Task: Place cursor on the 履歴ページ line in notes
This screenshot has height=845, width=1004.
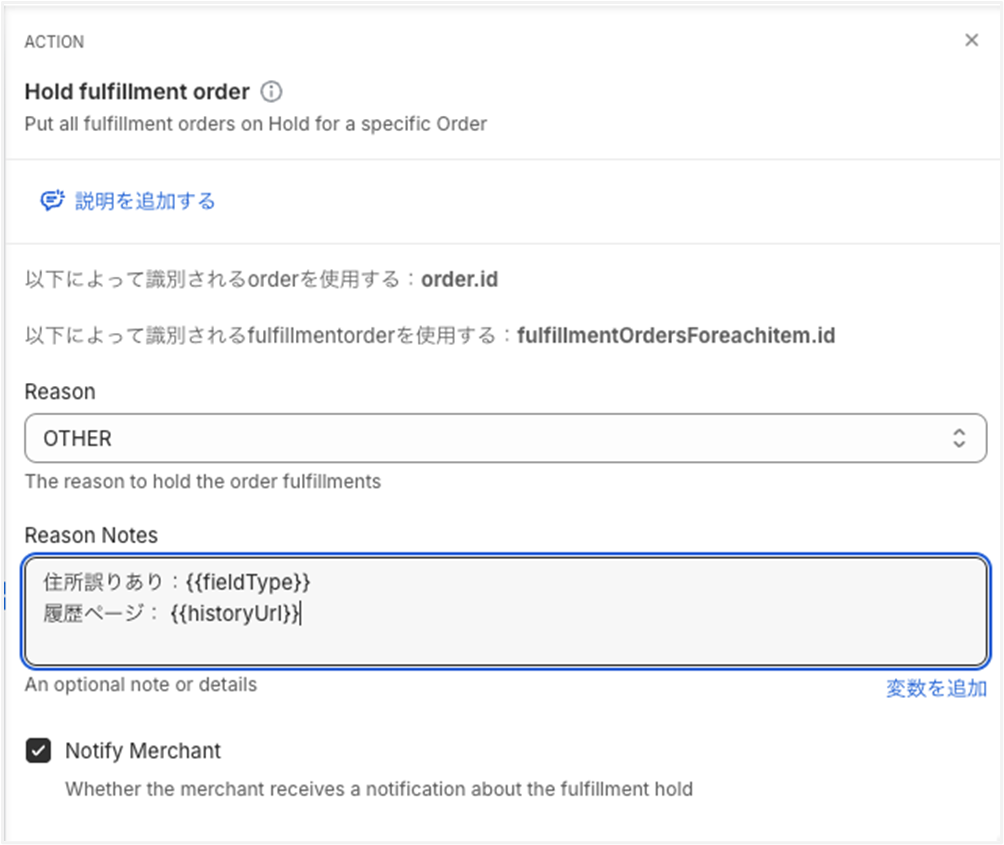Action: point(100,614)
